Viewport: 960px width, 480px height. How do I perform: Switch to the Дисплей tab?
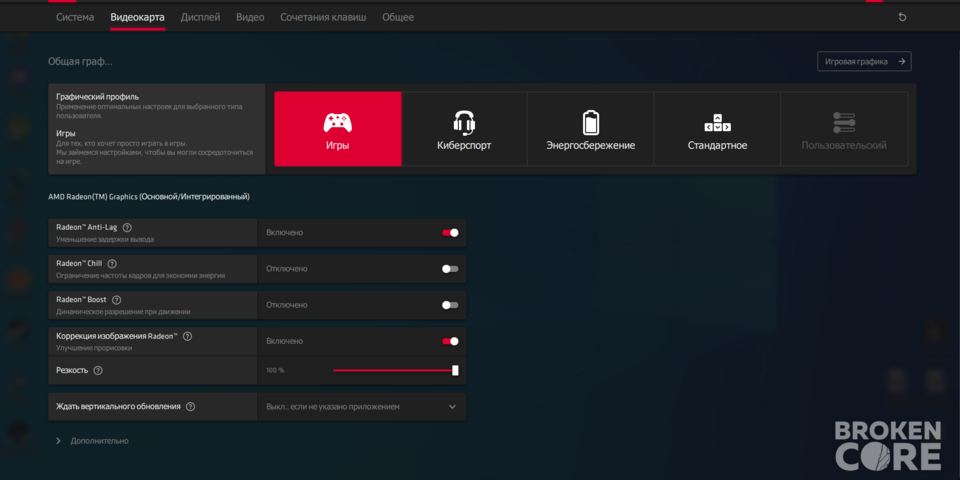[x=200, y=17]
